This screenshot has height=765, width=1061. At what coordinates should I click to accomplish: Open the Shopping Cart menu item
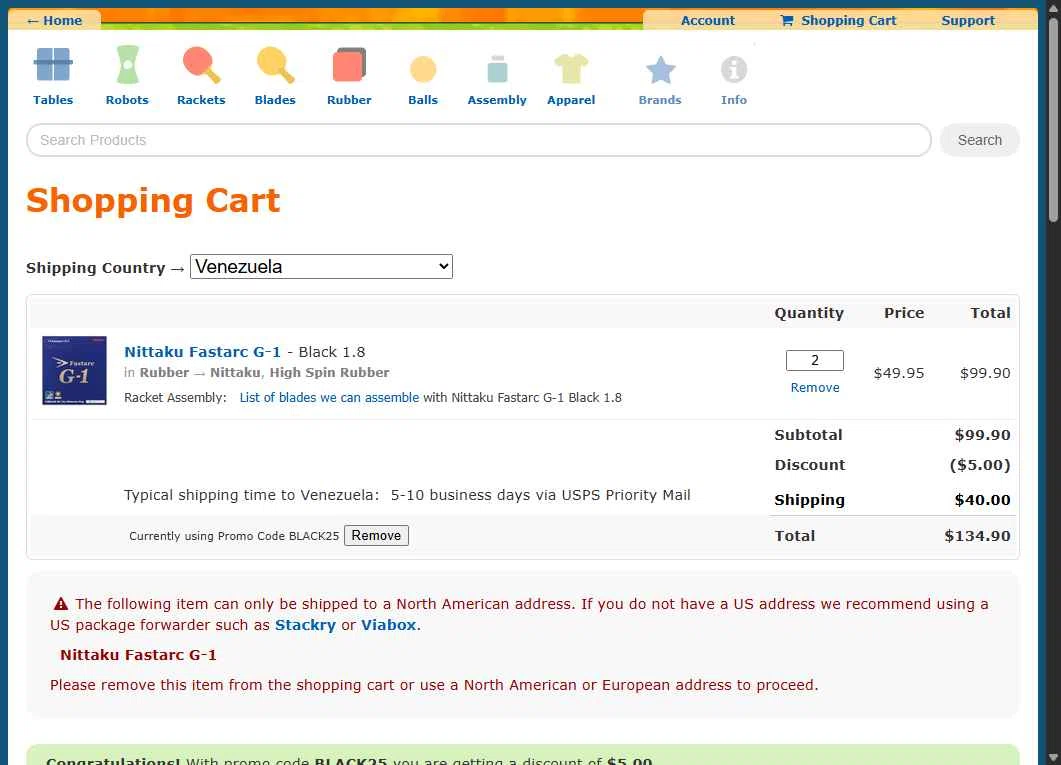coord(848,21)
